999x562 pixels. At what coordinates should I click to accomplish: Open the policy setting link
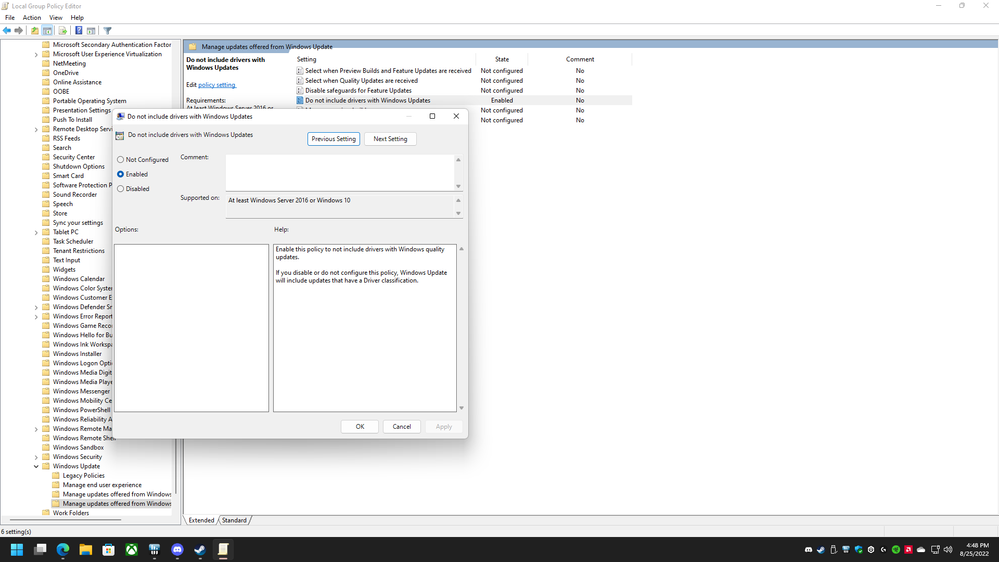pyautogui.click(x=217, y=85)
